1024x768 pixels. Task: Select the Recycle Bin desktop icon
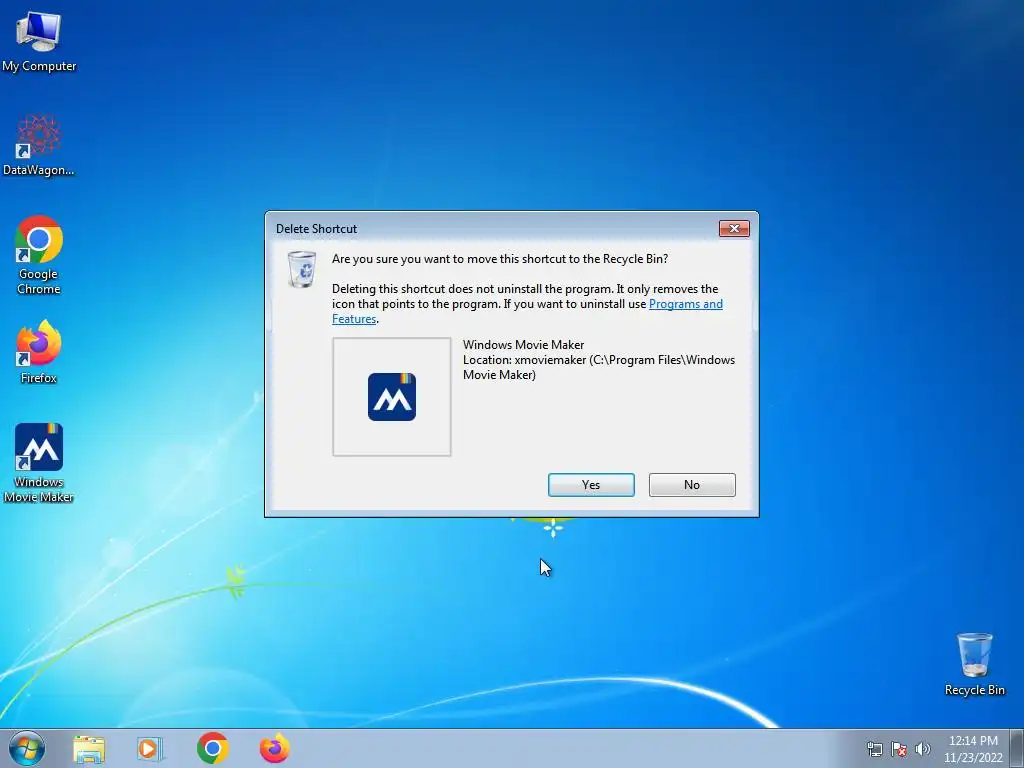[x=974, y=664]
